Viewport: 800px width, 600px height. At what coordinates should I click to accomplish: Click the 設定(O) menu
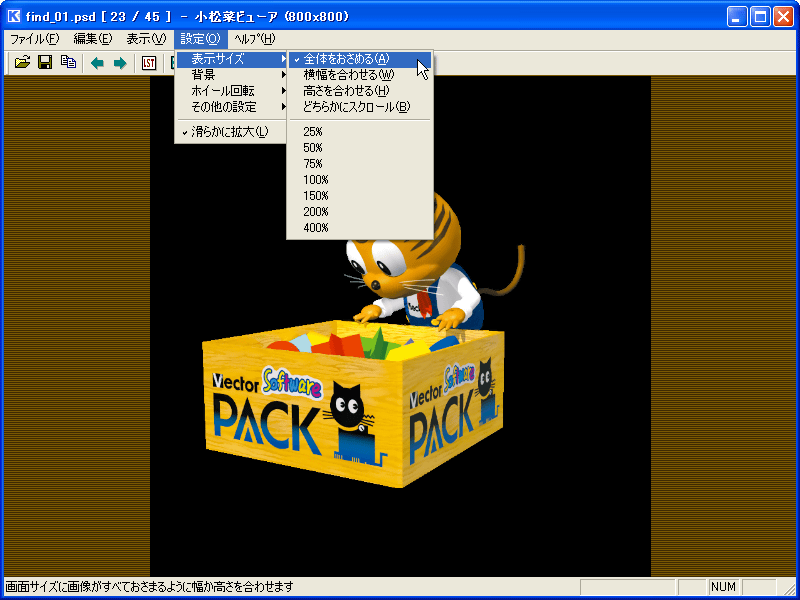(200, 39)
